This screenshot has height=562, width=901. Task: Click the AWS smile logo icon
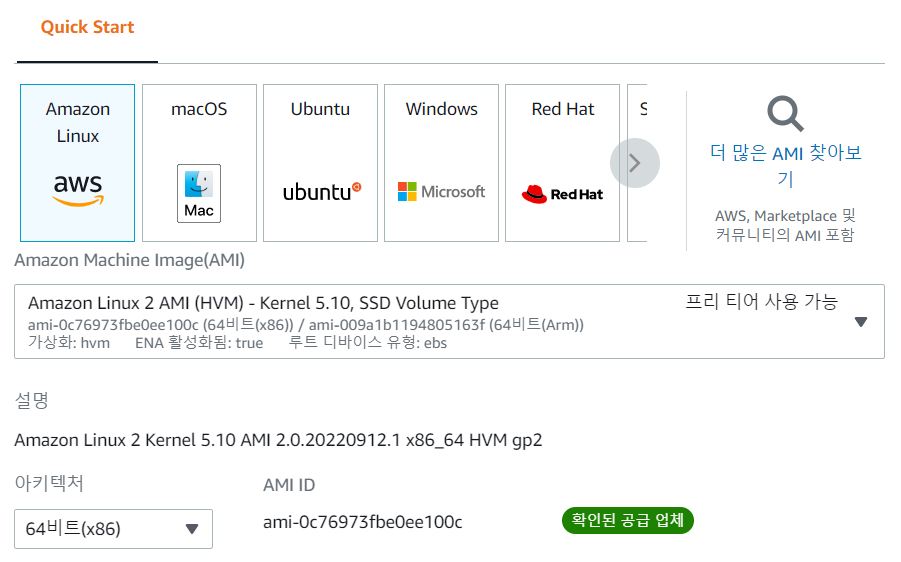(x=78, y=190)
